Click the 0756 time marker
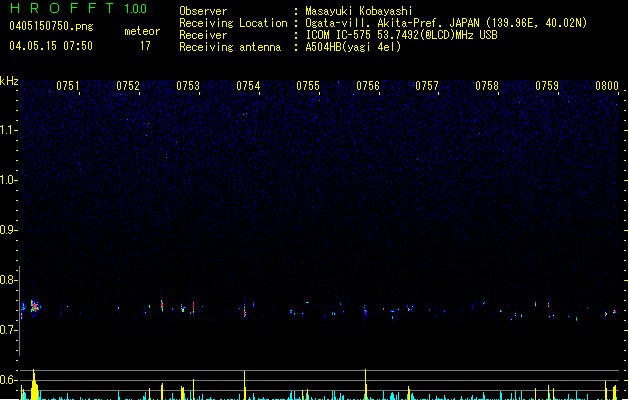The image size is (629, 400). [368, 86]
